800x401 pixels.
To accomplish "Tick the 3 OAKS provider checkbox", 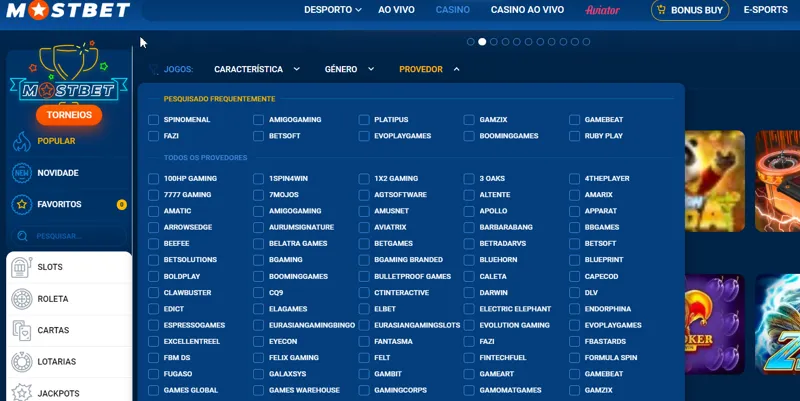I will point(470,179).
